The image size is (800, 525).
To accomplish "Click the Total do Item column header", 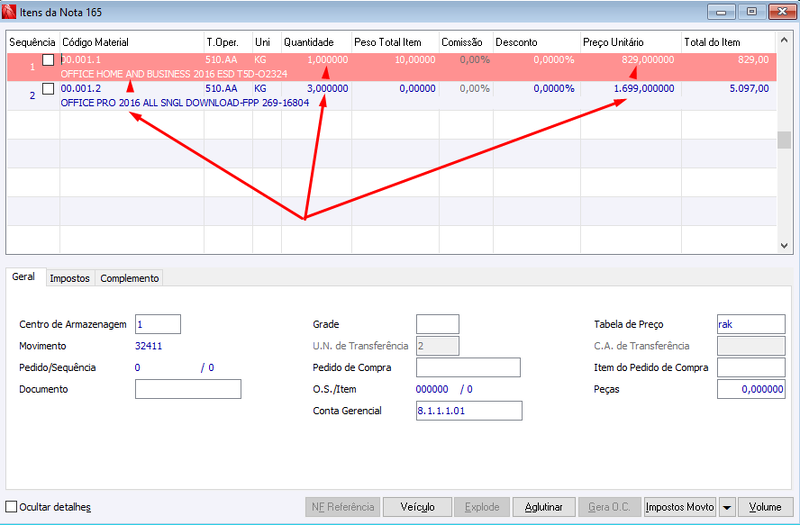I will (729, 42).
